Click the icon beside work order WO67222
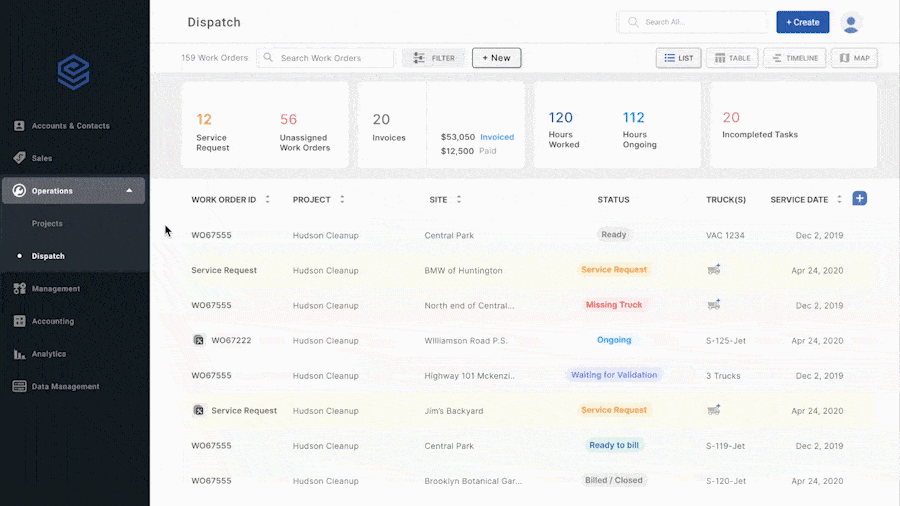The image size is (900, 506). point(198,340)
